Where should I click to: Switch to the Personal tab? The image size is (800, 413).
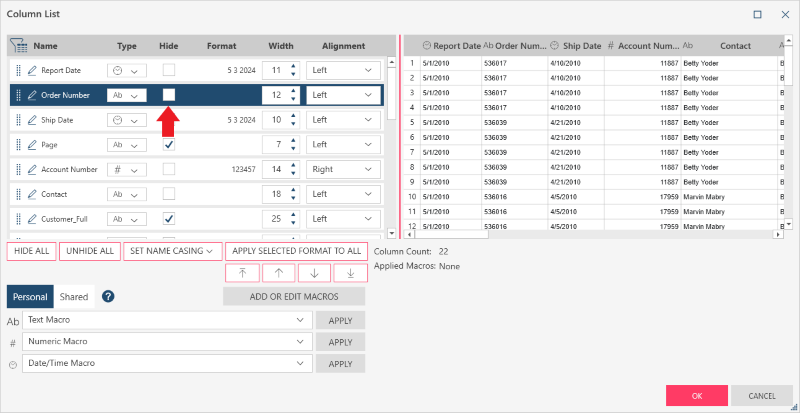30,297
